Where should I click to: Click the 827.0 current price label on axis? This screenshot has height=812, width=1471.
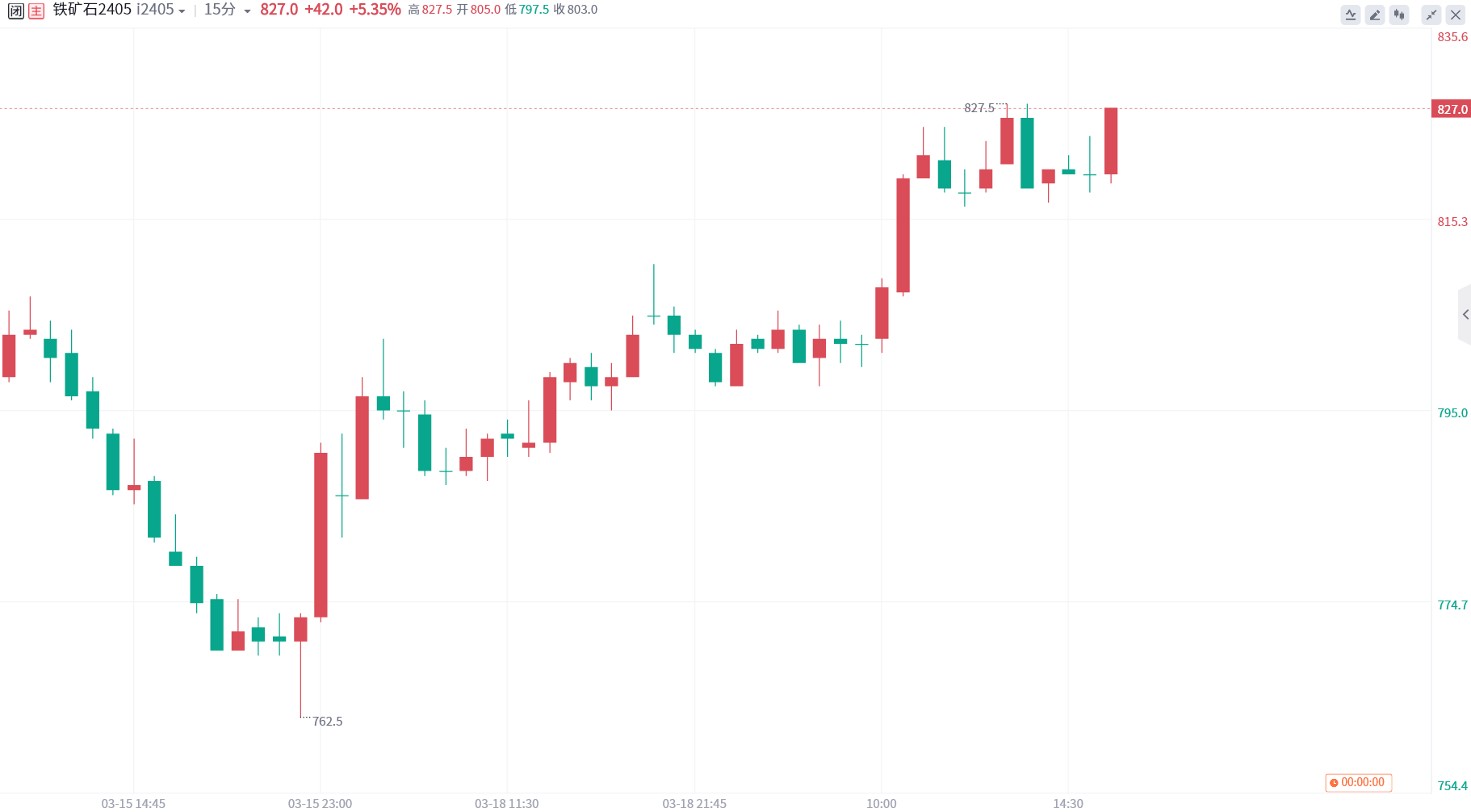(x=1451, y=109)
